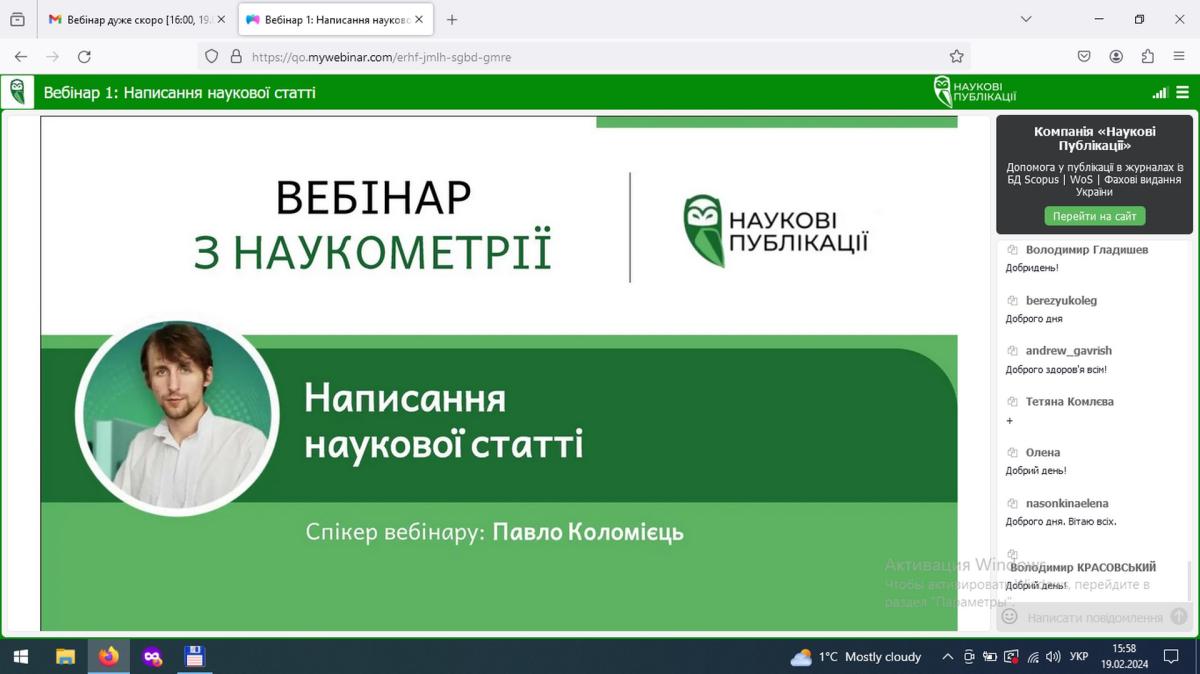The image size is (1200, 674).
Task: Click the owl logo in webinar header
Action: 17,93
